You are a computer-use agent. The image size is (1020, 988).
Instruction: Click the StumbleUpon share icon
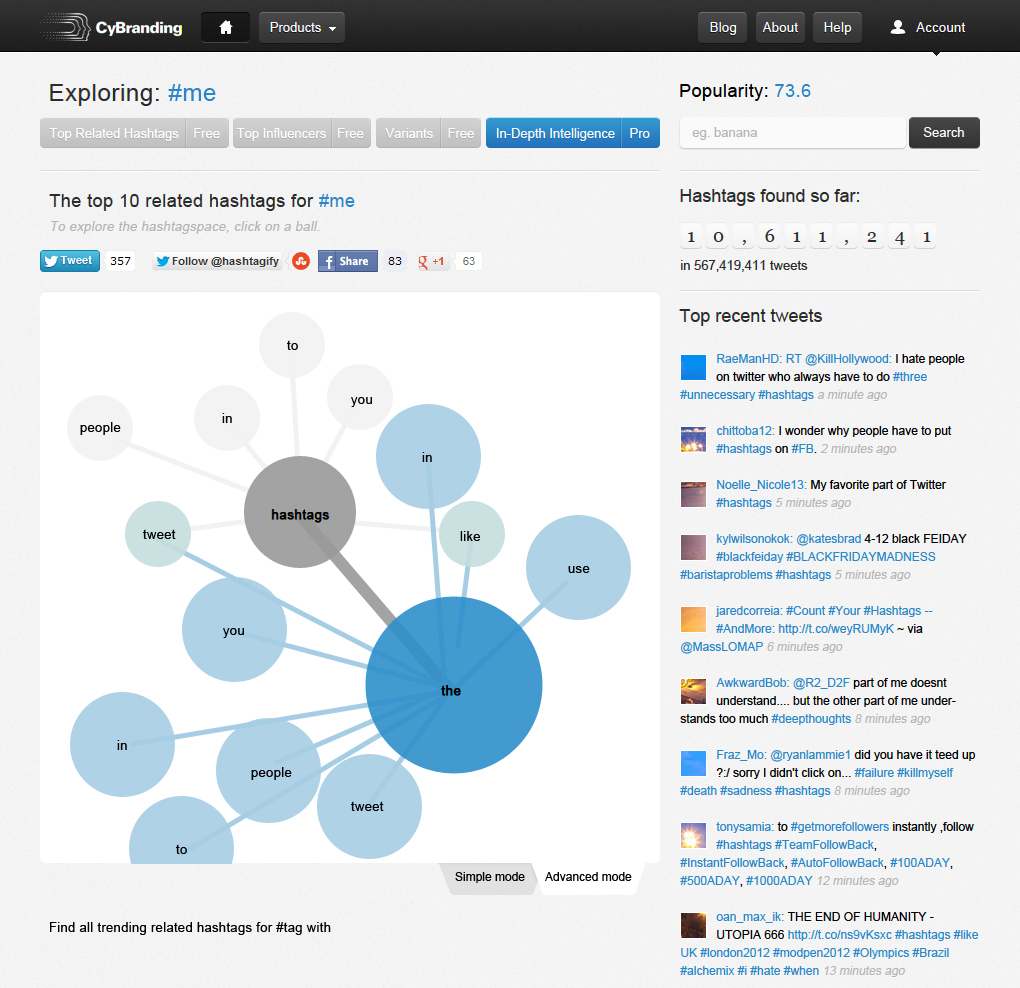click(300, 261)
